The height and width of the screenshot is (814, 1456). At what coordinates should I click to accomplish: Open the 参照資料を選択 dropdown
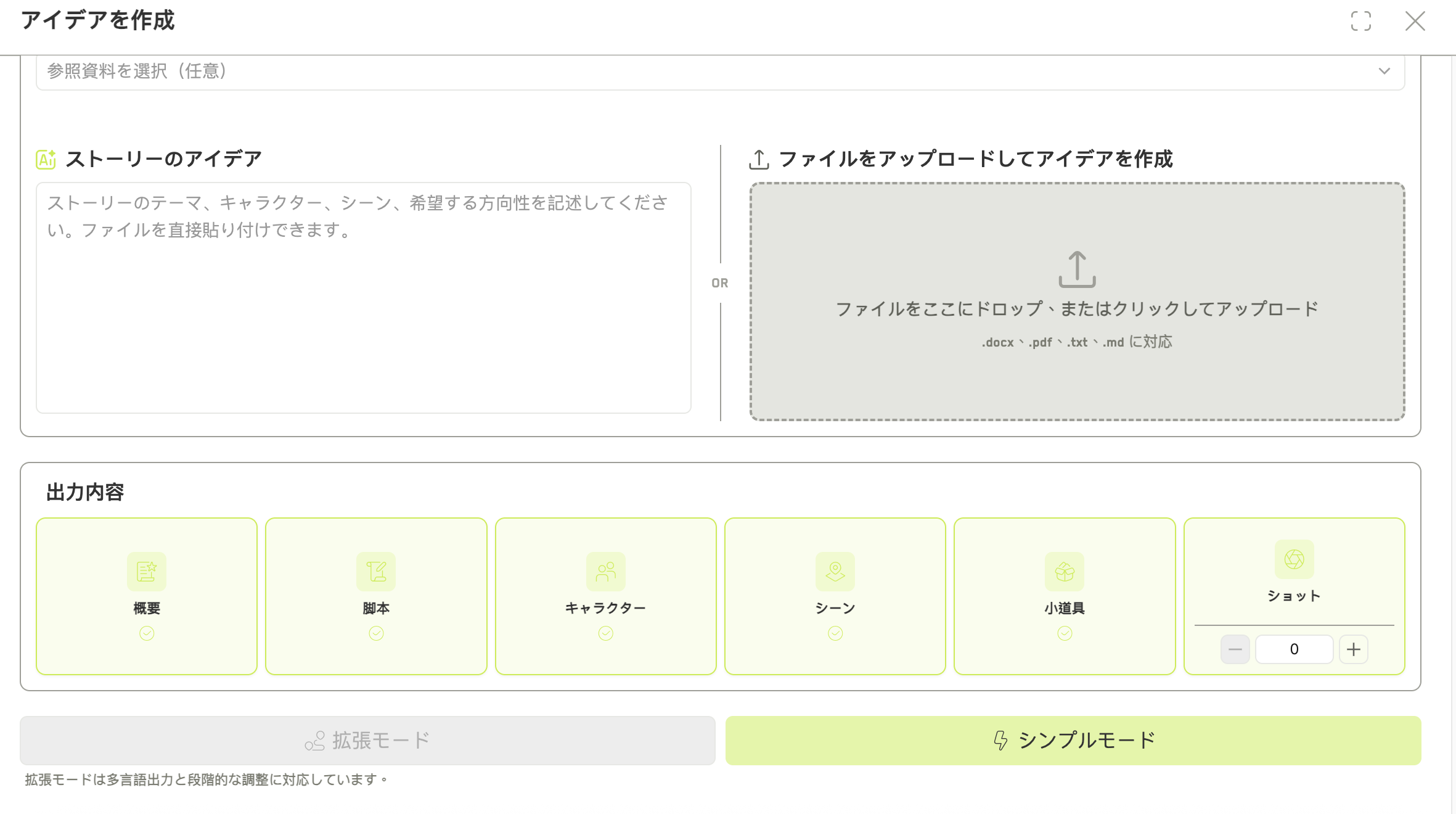pyautogui.click(x=720, y=72)
